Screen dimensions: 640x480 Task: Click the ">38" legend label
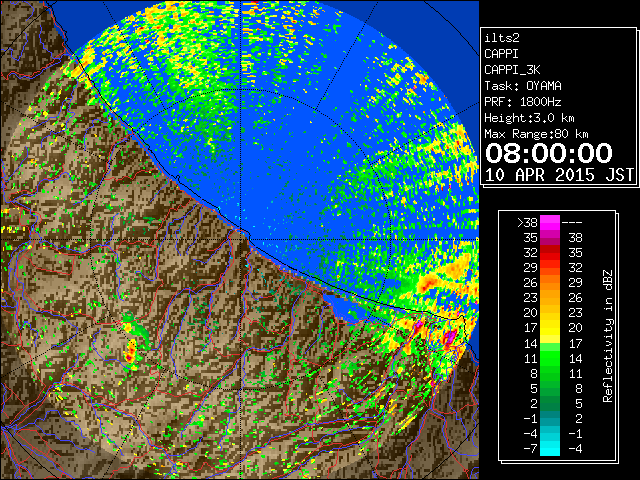point(527,223)
